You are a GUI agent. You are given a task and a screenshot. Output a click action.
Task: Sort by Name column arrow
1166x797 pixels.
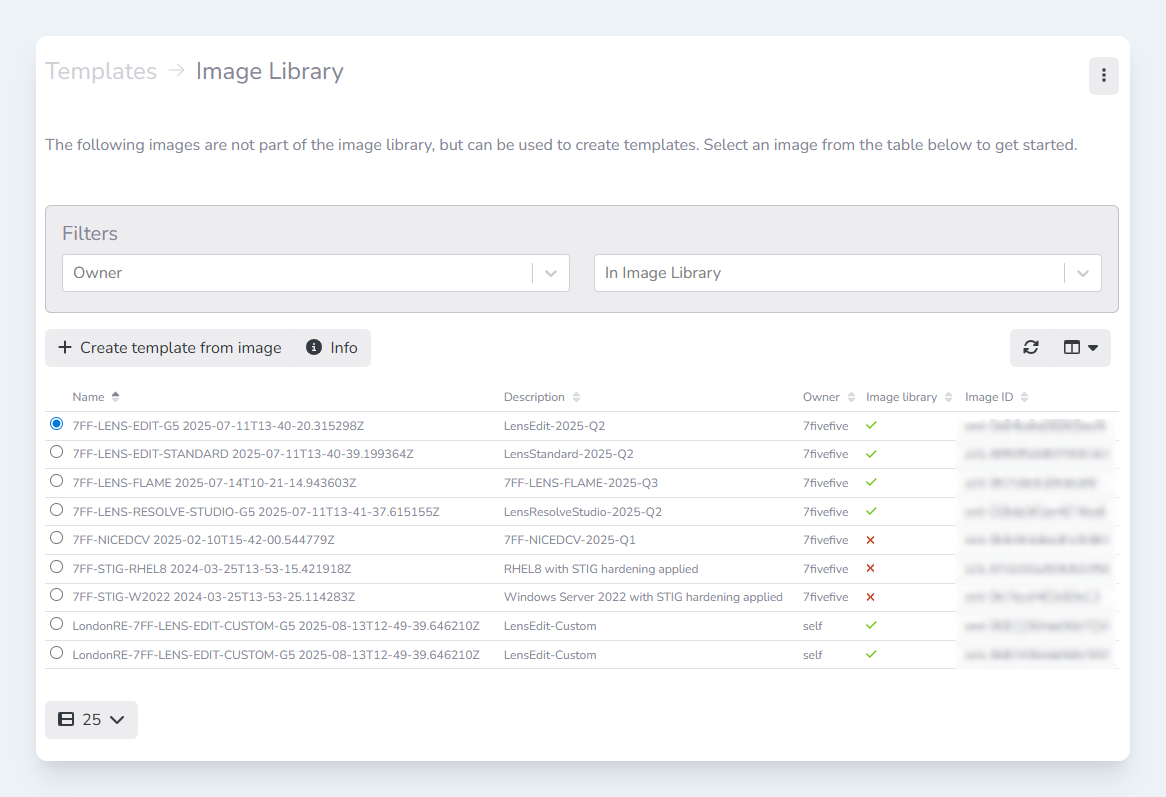[115, 397]
